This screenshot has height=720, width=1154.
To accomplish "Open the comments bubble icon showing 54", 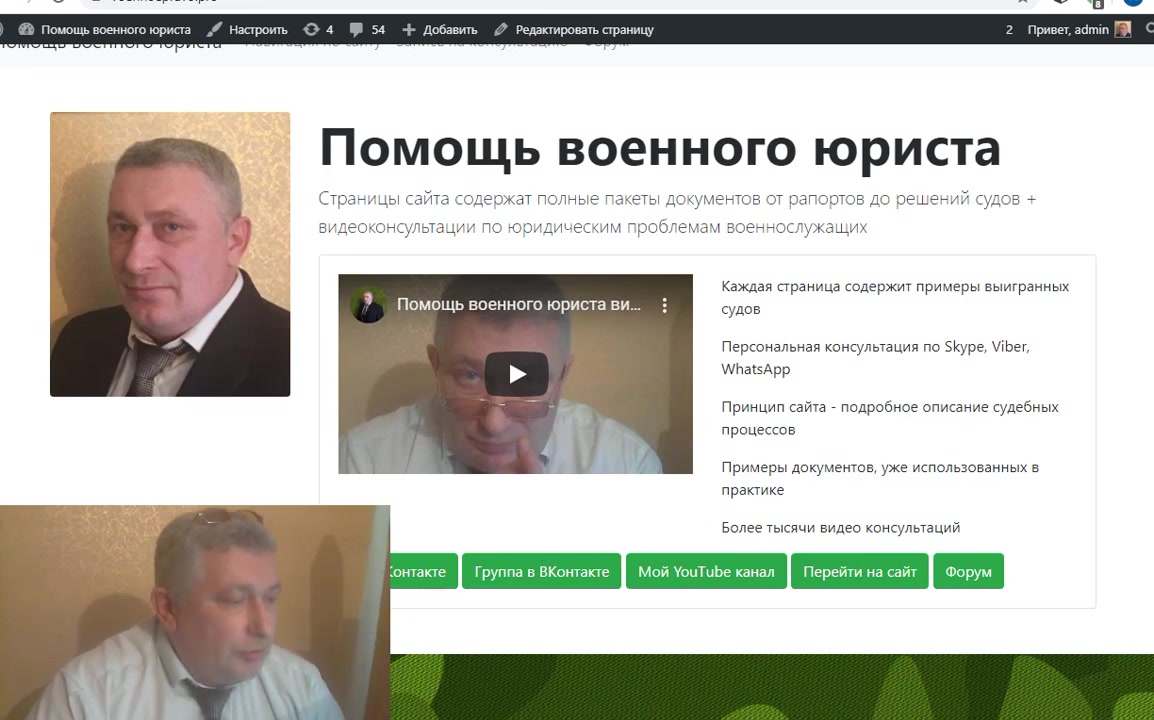I will point(356,29).
